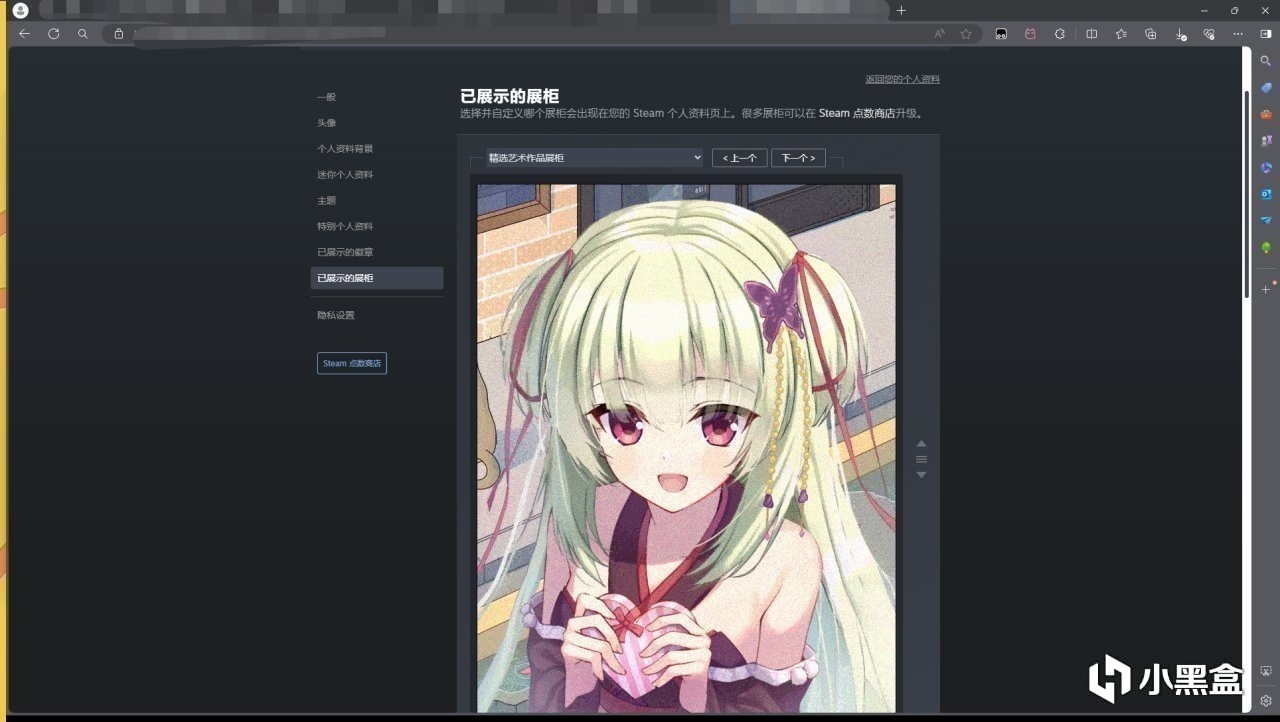Add this page to favorites with the star
The image size is (1280, 722).
click(x=966, y=34)
